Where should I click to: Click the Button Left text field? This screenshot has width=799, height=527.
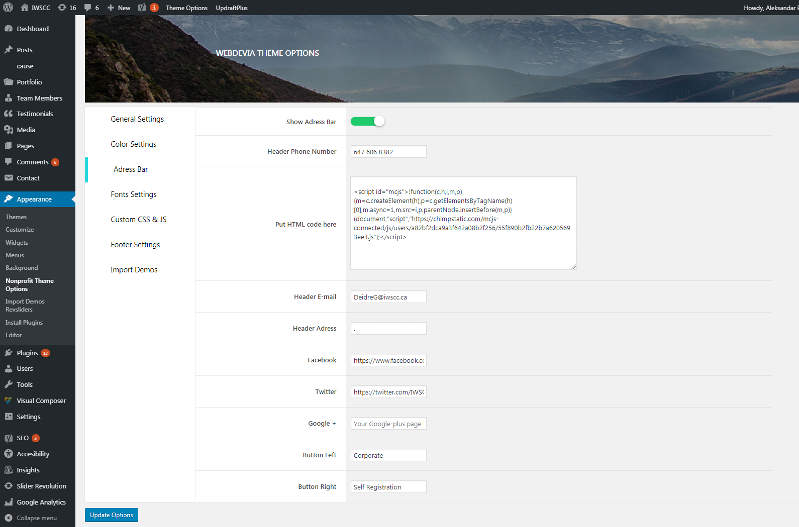click(x=388, y=455)
